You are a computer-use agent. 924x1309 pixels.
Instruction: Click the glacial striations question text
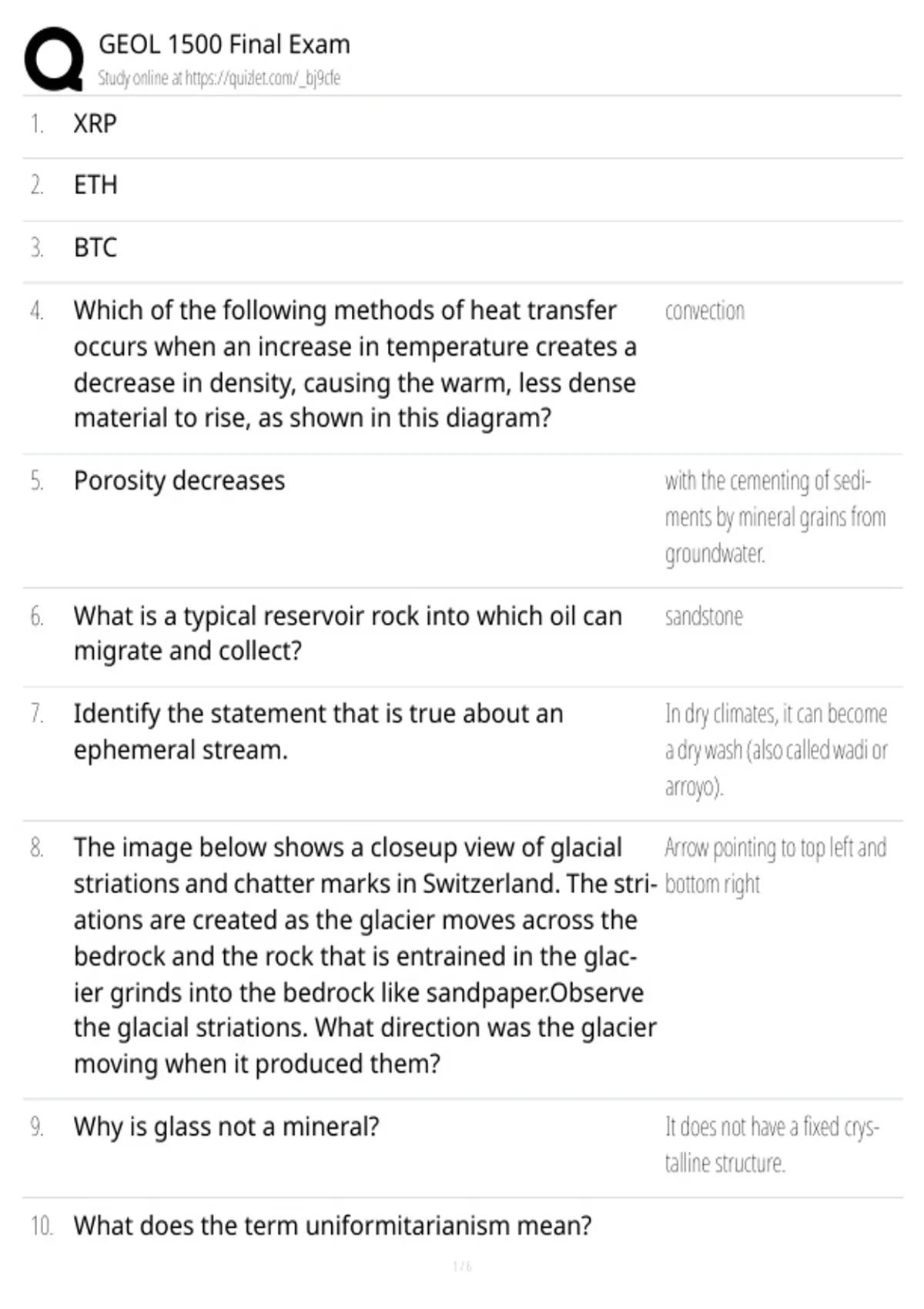365,955
